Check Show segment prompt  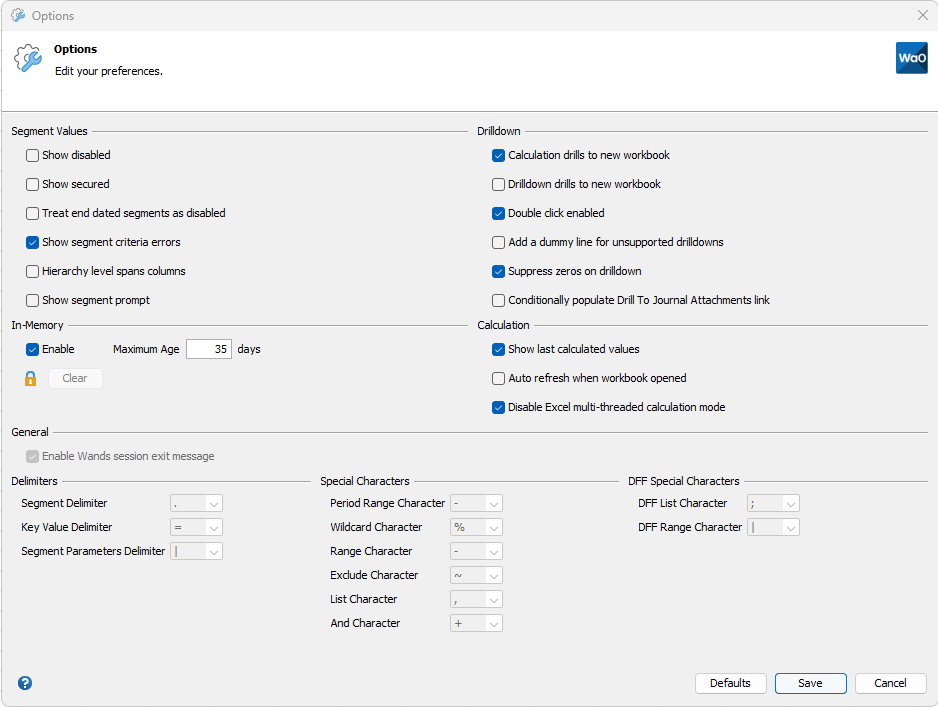point(32,300)
